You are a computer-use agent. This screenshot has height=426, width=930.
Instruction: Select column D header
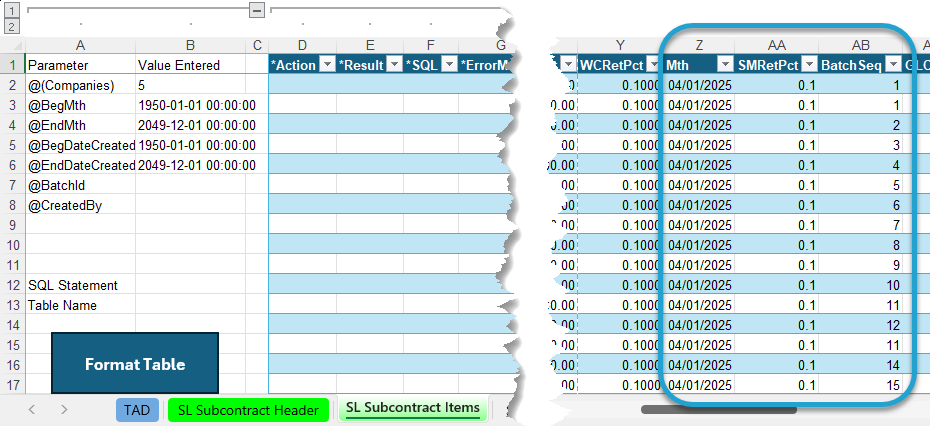[302, 46]
